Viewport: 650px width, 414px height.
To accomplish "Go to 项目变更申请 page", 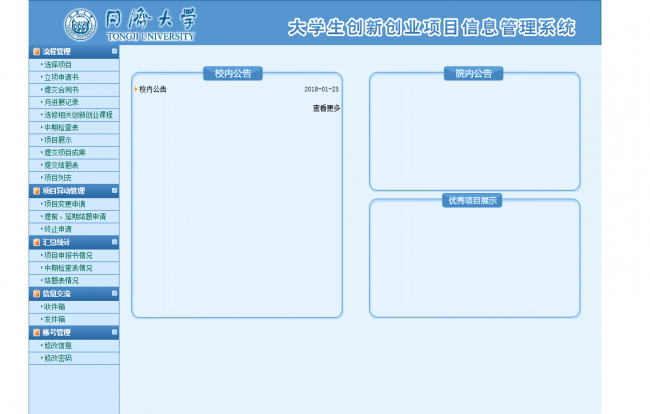I will [65, 203].
